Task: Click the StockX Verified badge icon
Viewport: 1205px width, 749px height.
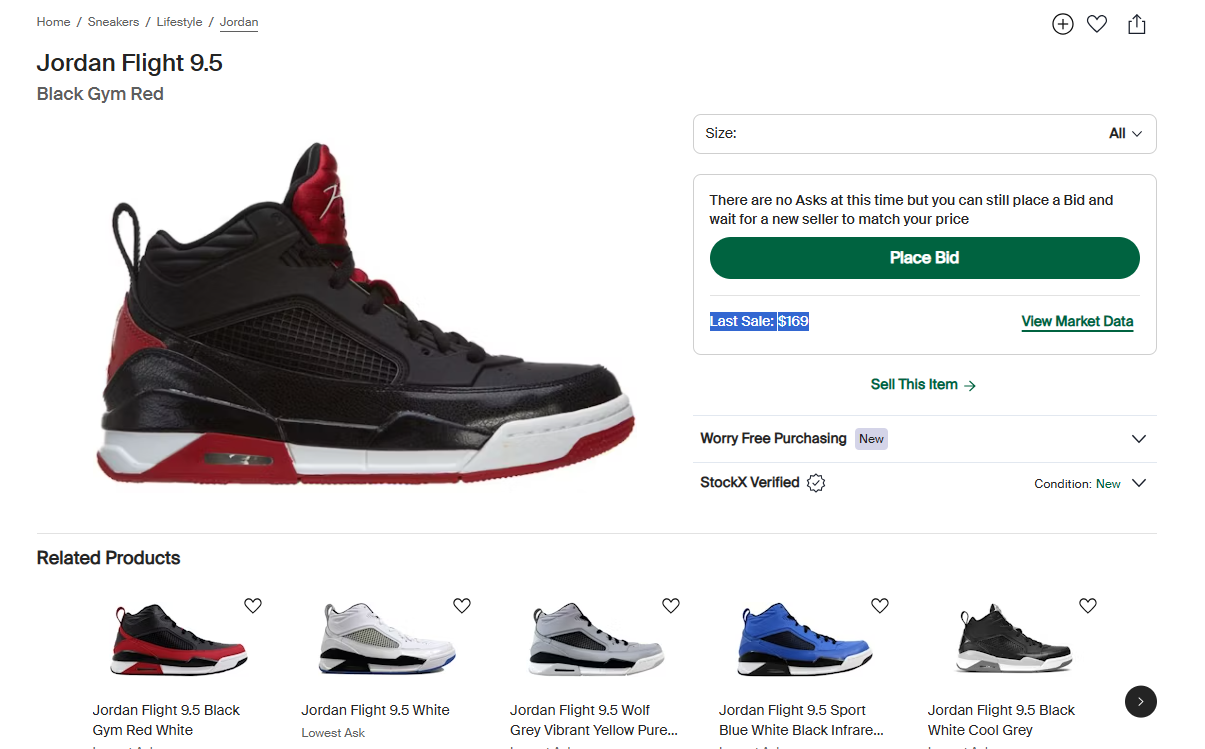Action: (816, 483)
